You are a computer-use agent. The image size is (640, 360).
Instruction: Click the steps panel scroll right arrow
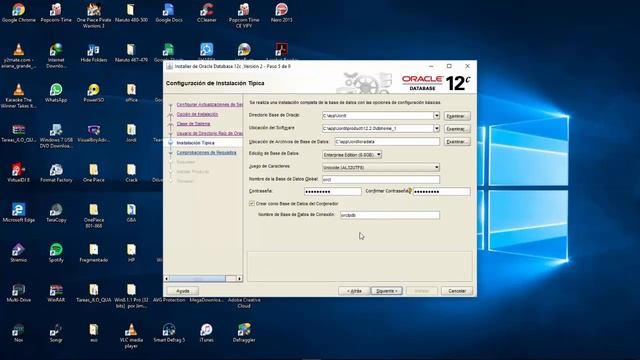click(x=240, y=278)
